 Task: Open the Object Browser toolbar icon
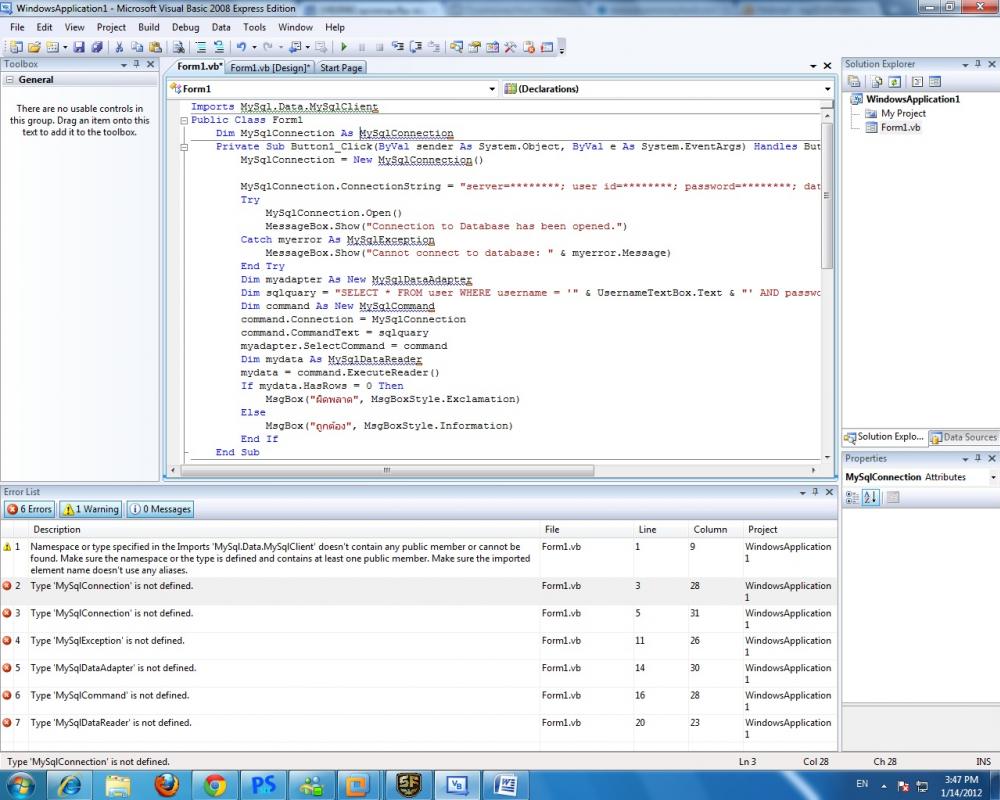pos(492,47)
